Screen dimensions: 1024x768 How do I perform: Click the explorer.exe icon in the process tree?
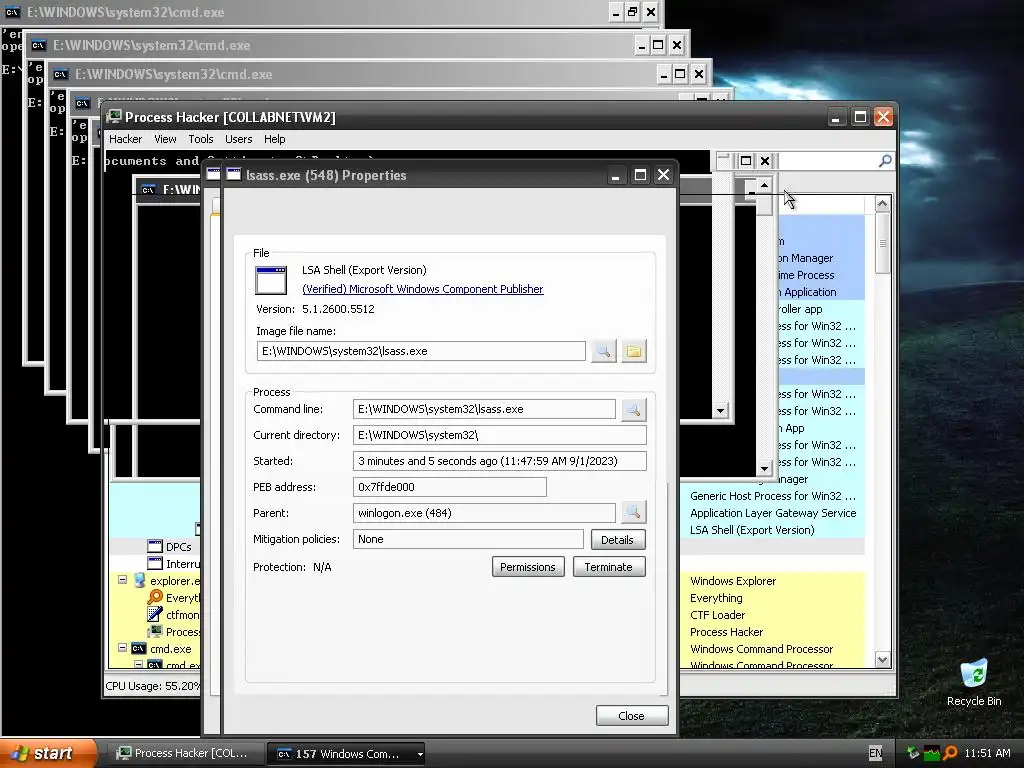(139, 581)
